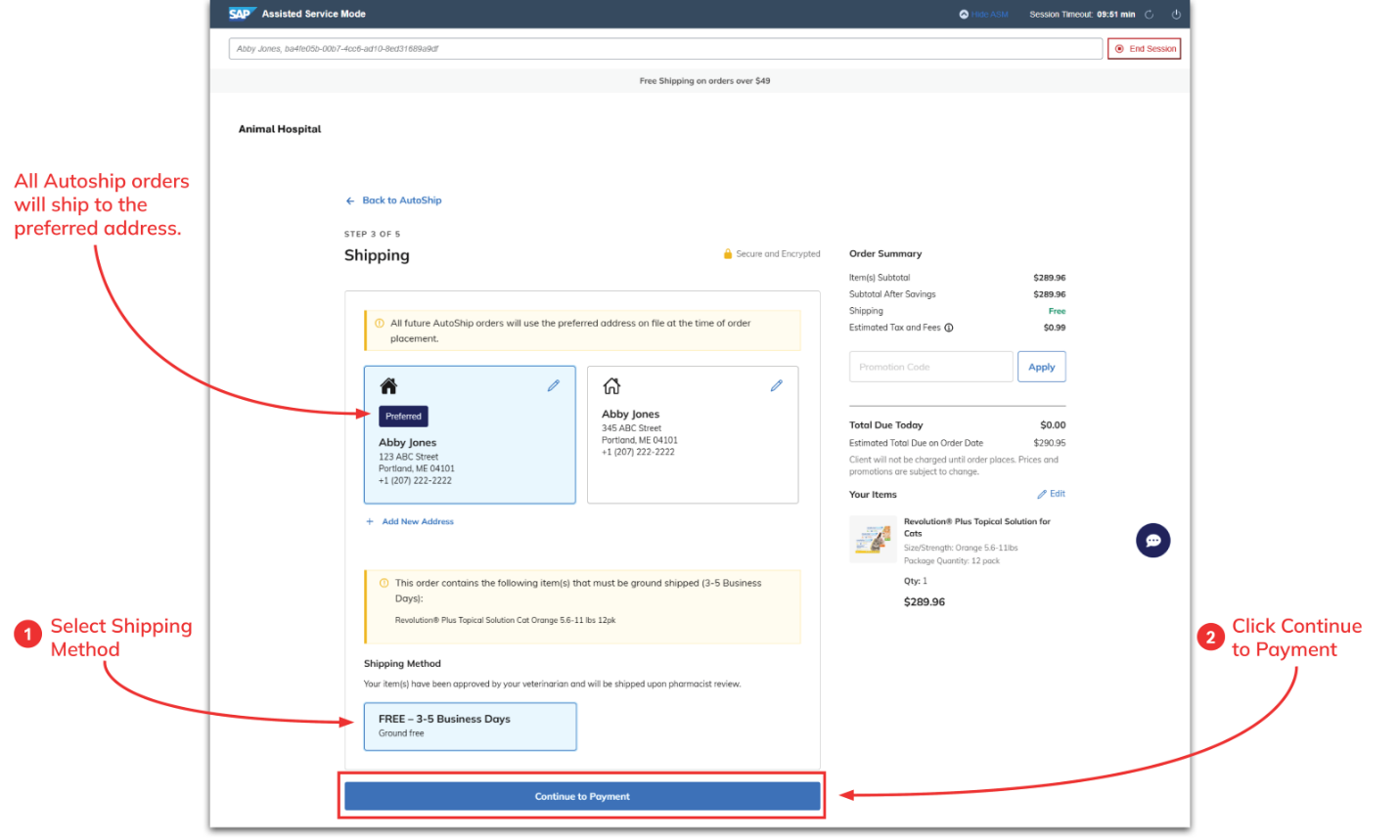This screenshot has width=1400, height=840.
Task: Click the Secure and Encrypted lock icon
Action: (728, 254)
